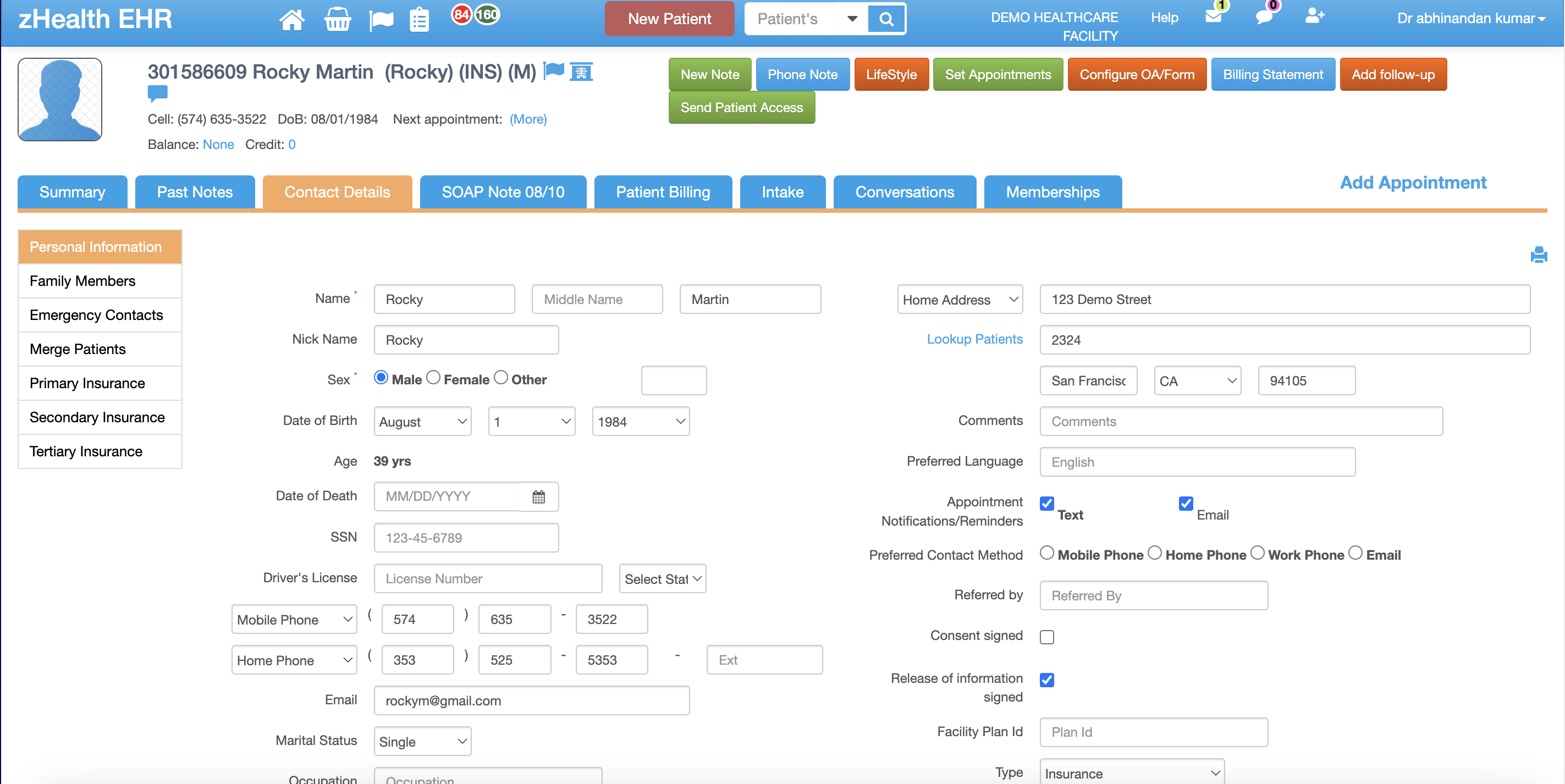
Task: Click the patient search magnifier button
Action: point(886,19)
